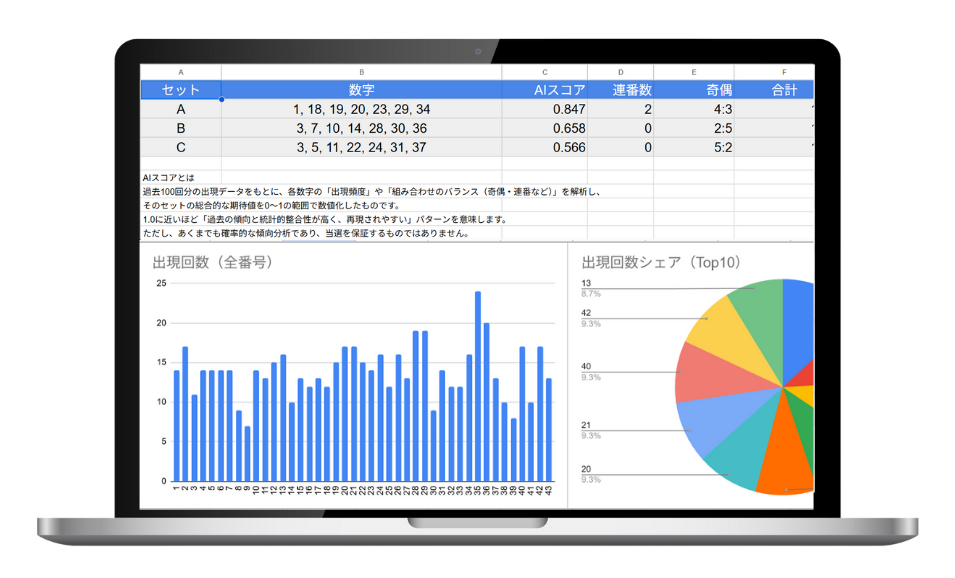Click the cell containing 0.658
The width and height of the screenshot is (955, 578).
coord(544,128)
